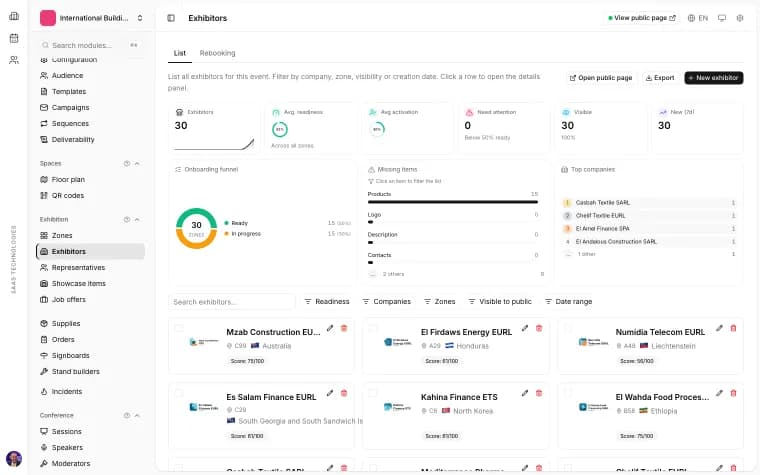
Task: Click the Export button
Action: [x=660, y=78]
